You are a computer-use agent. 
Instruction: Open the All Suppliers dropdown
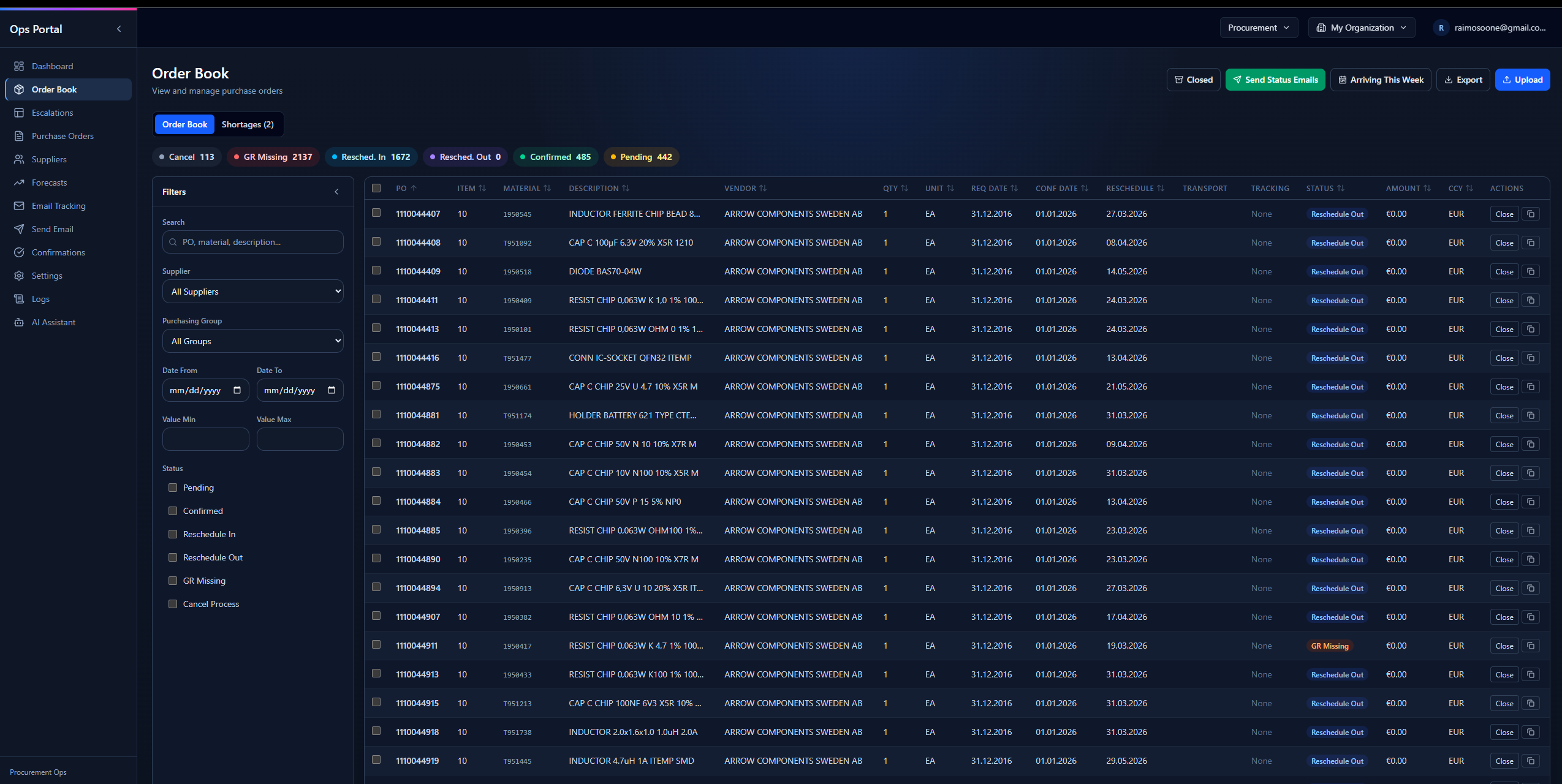252,291
